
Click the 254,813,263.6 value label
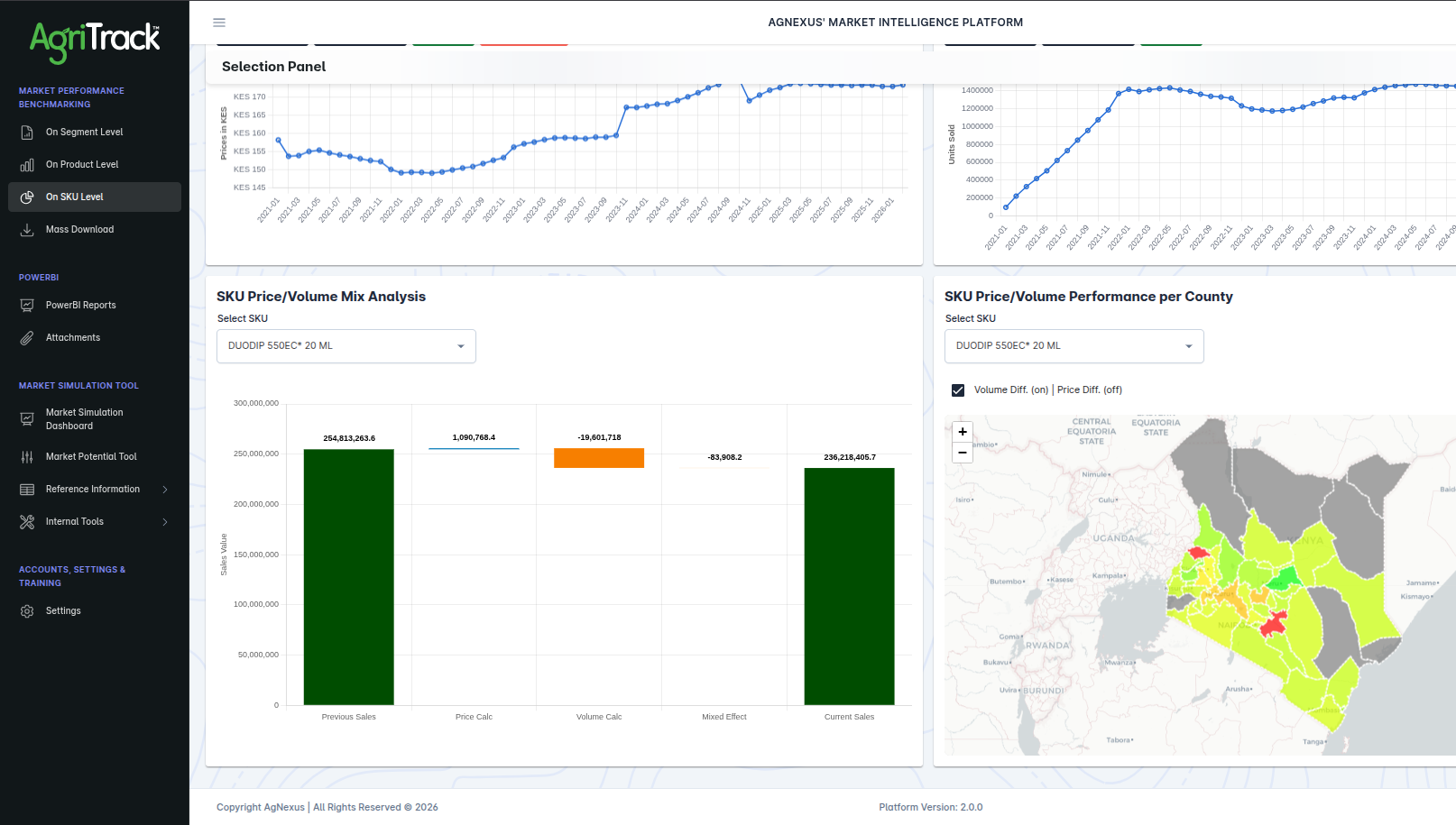click(349, 438)
